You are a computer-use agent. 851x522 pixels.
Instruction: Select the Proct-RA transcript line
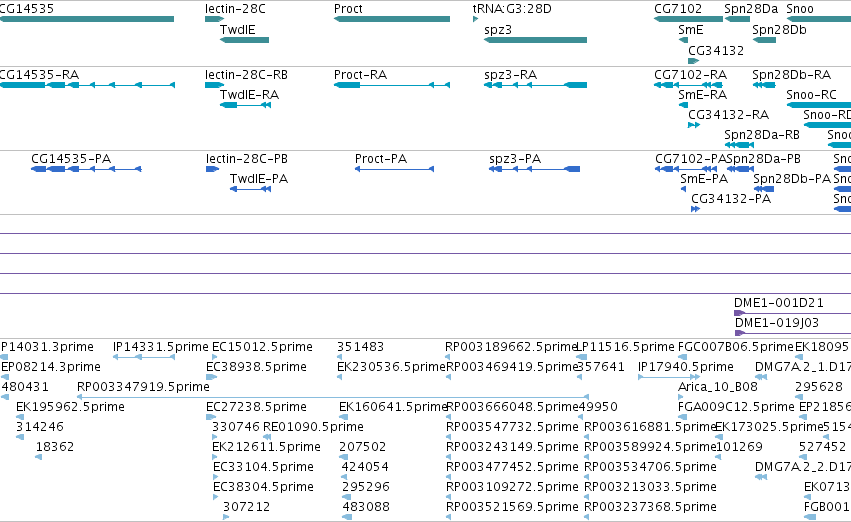click(392, 85)
